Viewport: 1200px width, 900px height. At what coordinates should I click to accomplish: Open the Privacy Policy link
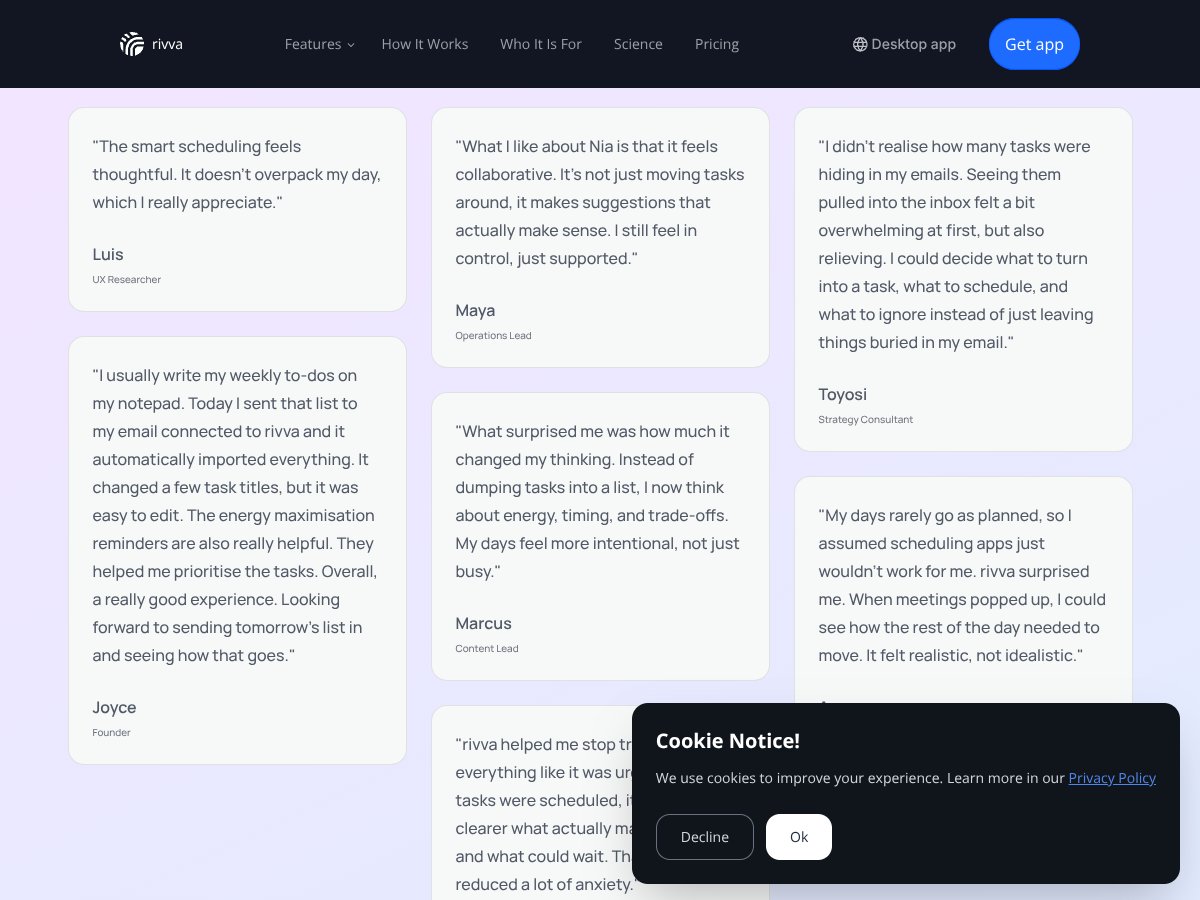[1112, 778]
